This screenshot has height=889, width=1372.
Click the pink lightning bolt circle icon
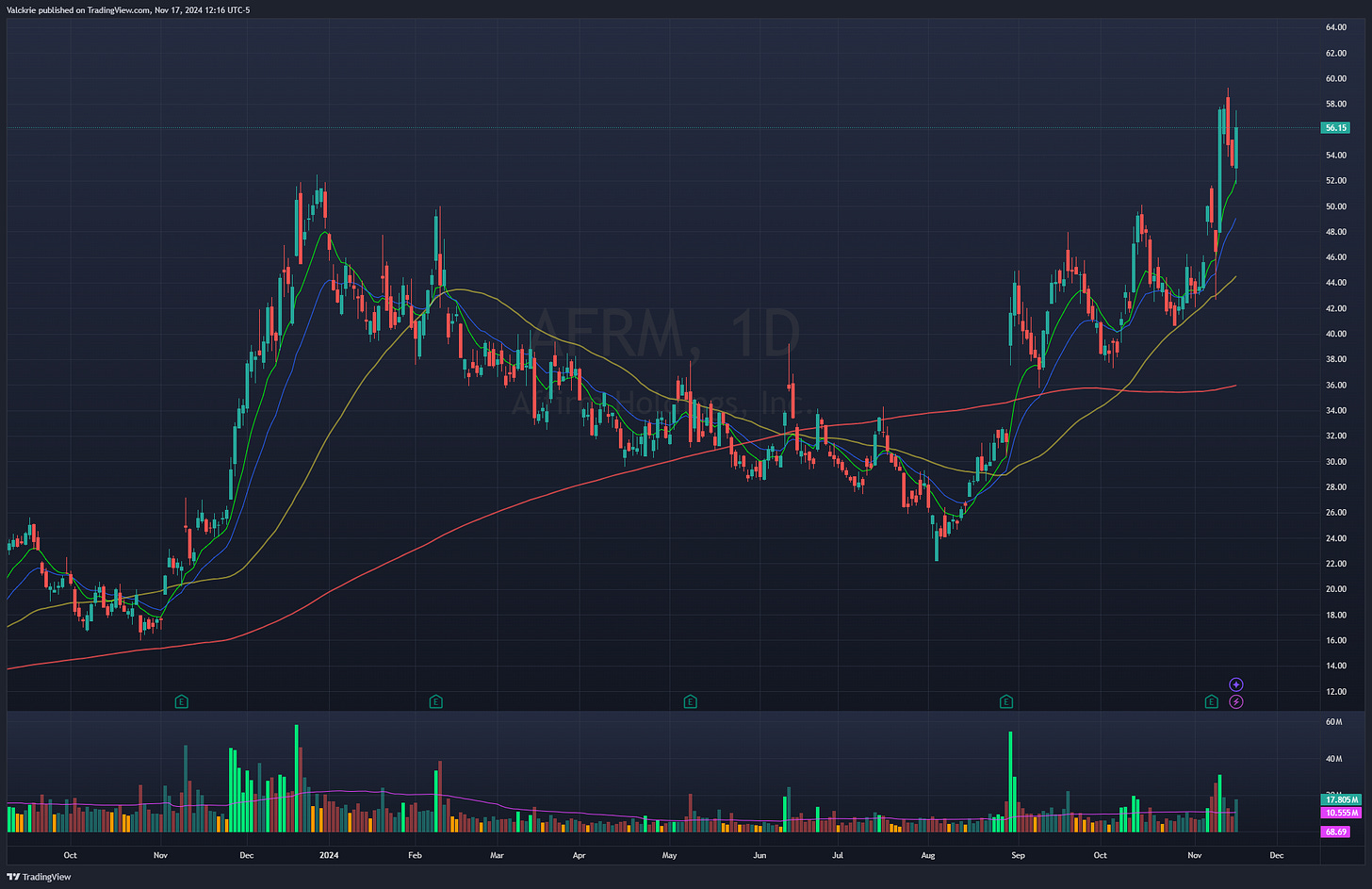[x=1236, y=701]
